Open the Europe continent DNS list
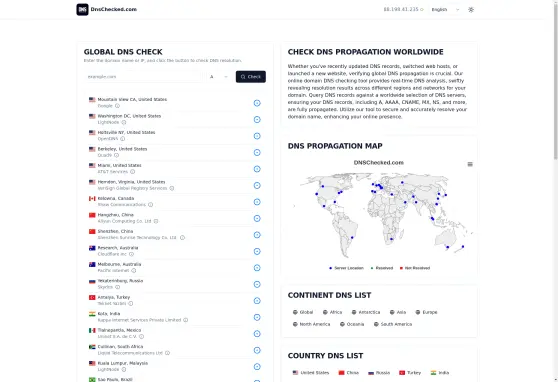This screenshot has width=558, height=382. pyautogui.click(x=426, y=312)
